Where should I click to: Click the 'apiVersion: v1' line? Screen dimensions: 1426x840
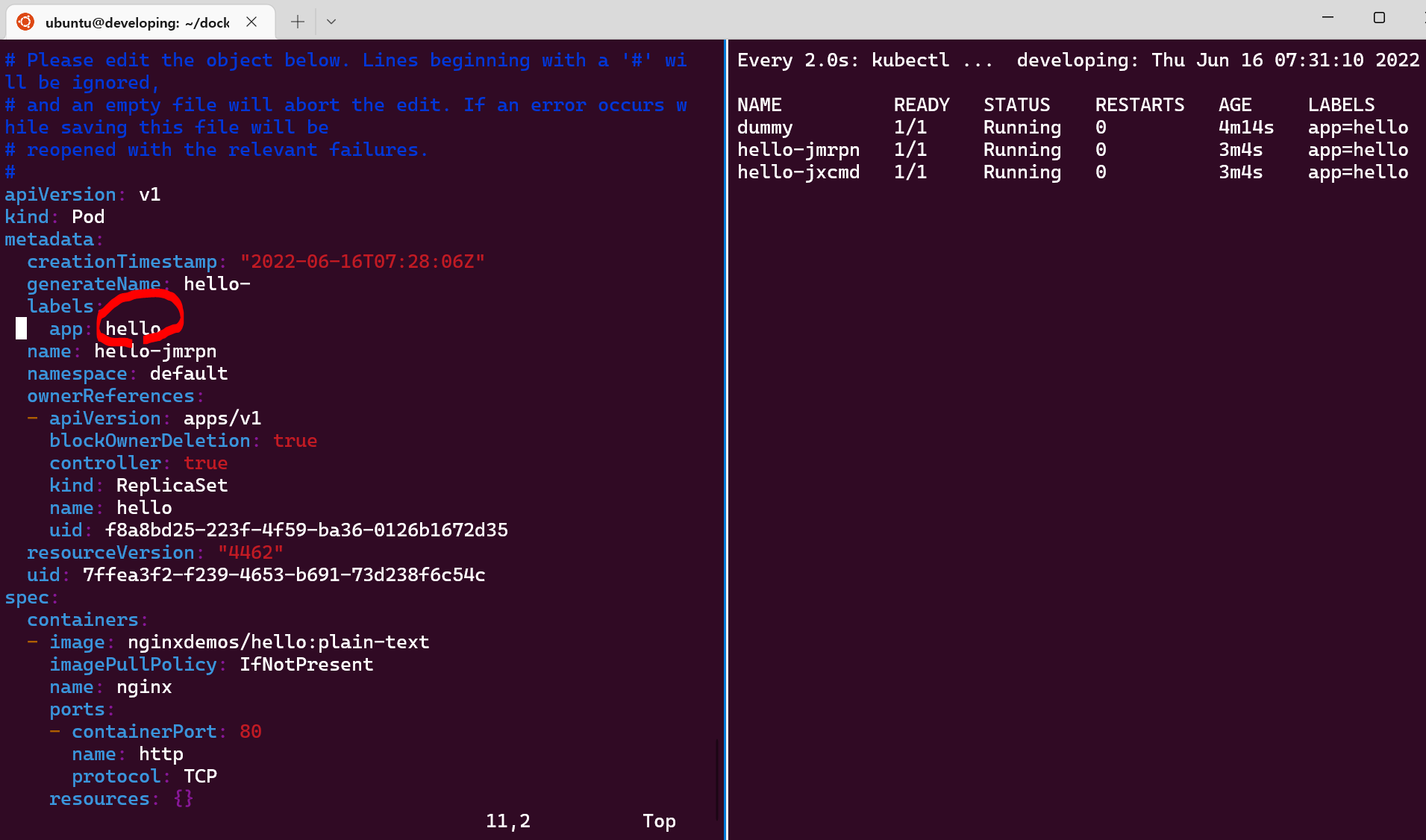[83, 195]
